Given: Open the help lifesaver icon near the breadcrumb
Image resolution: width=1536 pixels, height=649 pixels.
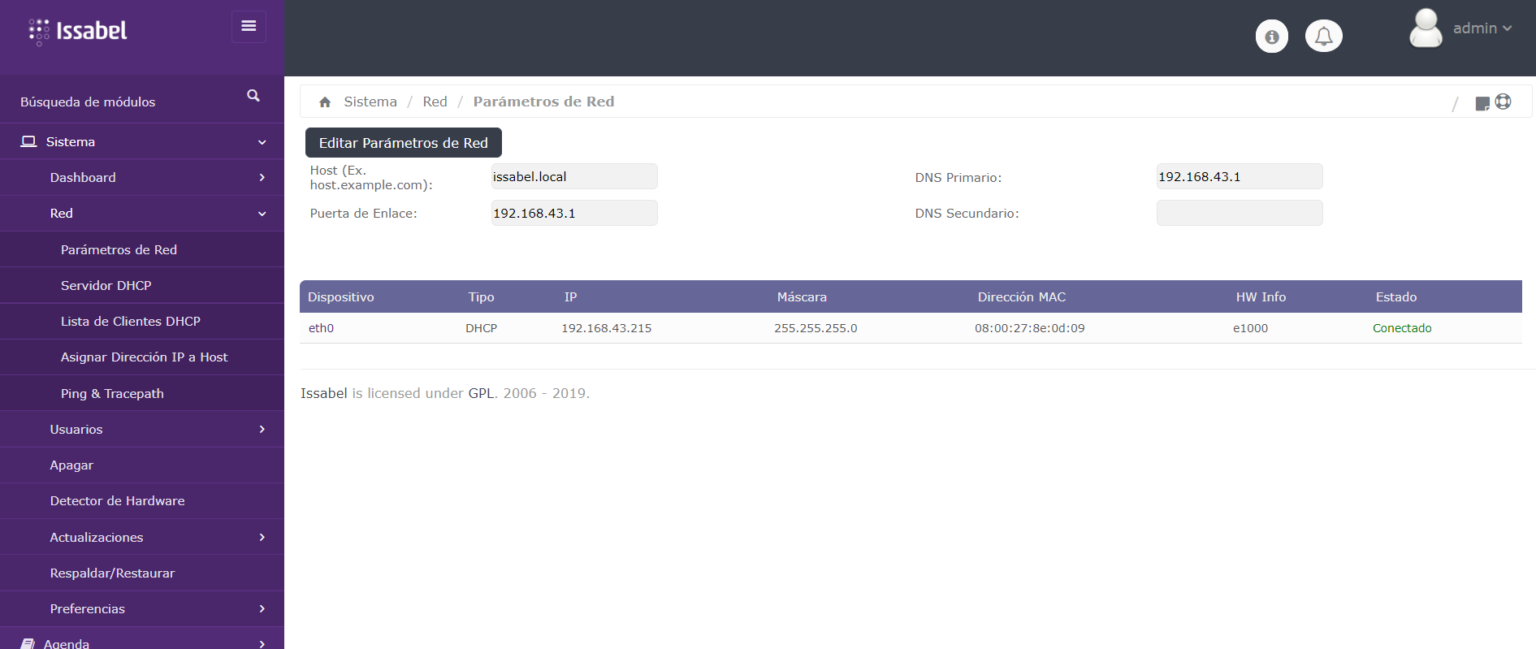Looking at the screenshot, I should click(x=1503, y=101).
